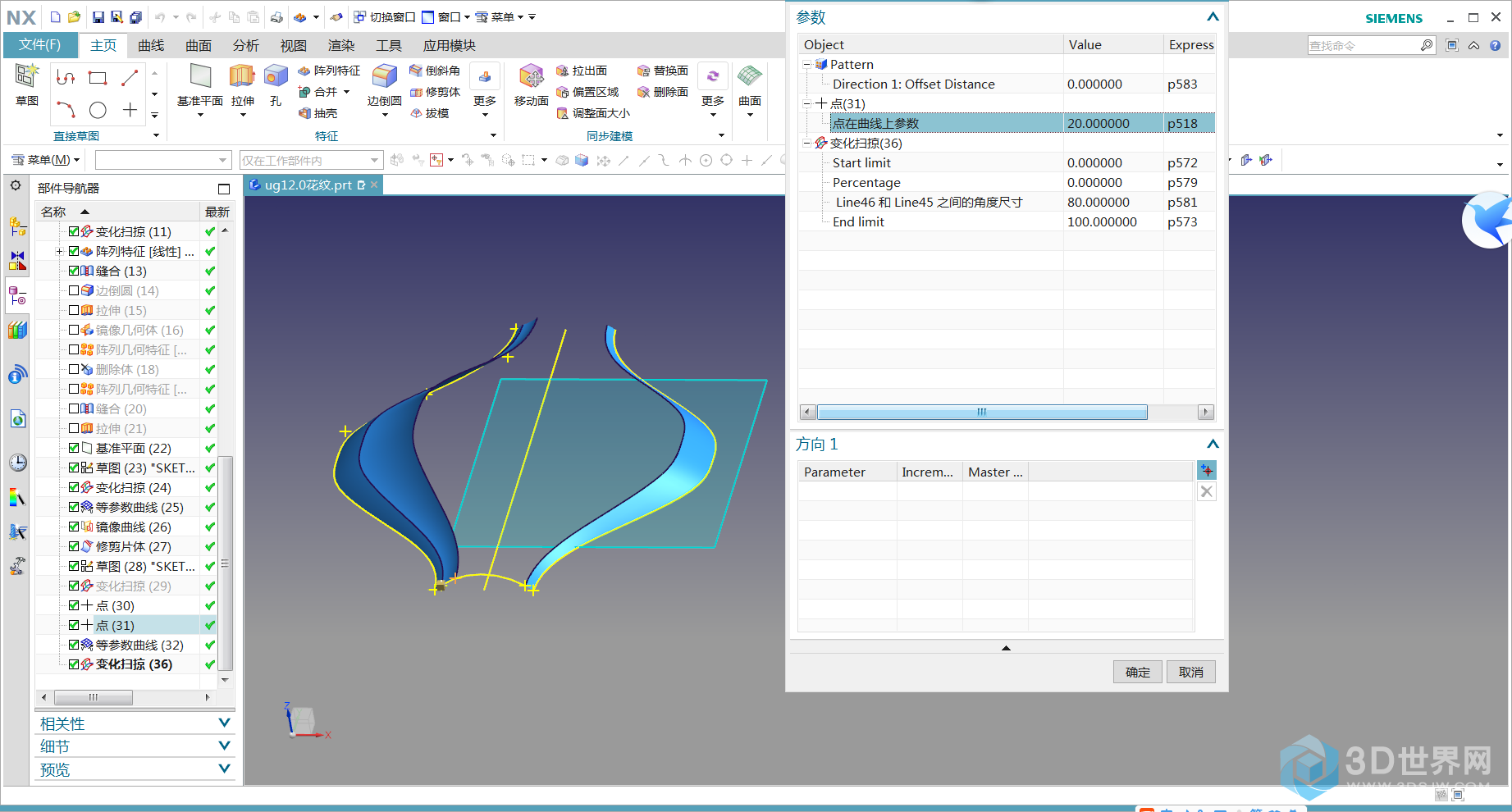
Task: Click the Chamfer (倒斜角) tool
Action: (x=435, y=71)
